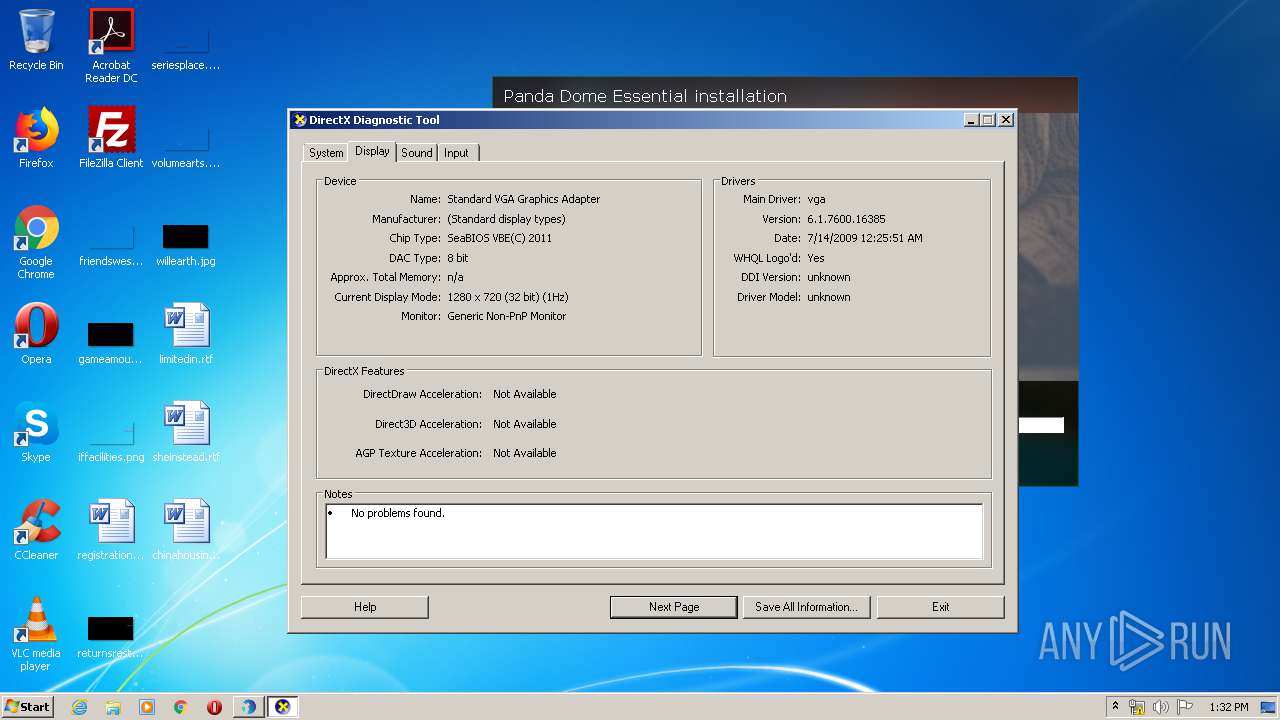Click the taskbar clock showing 1:32 PM
1280x720 pixels.
(1228, 707)
